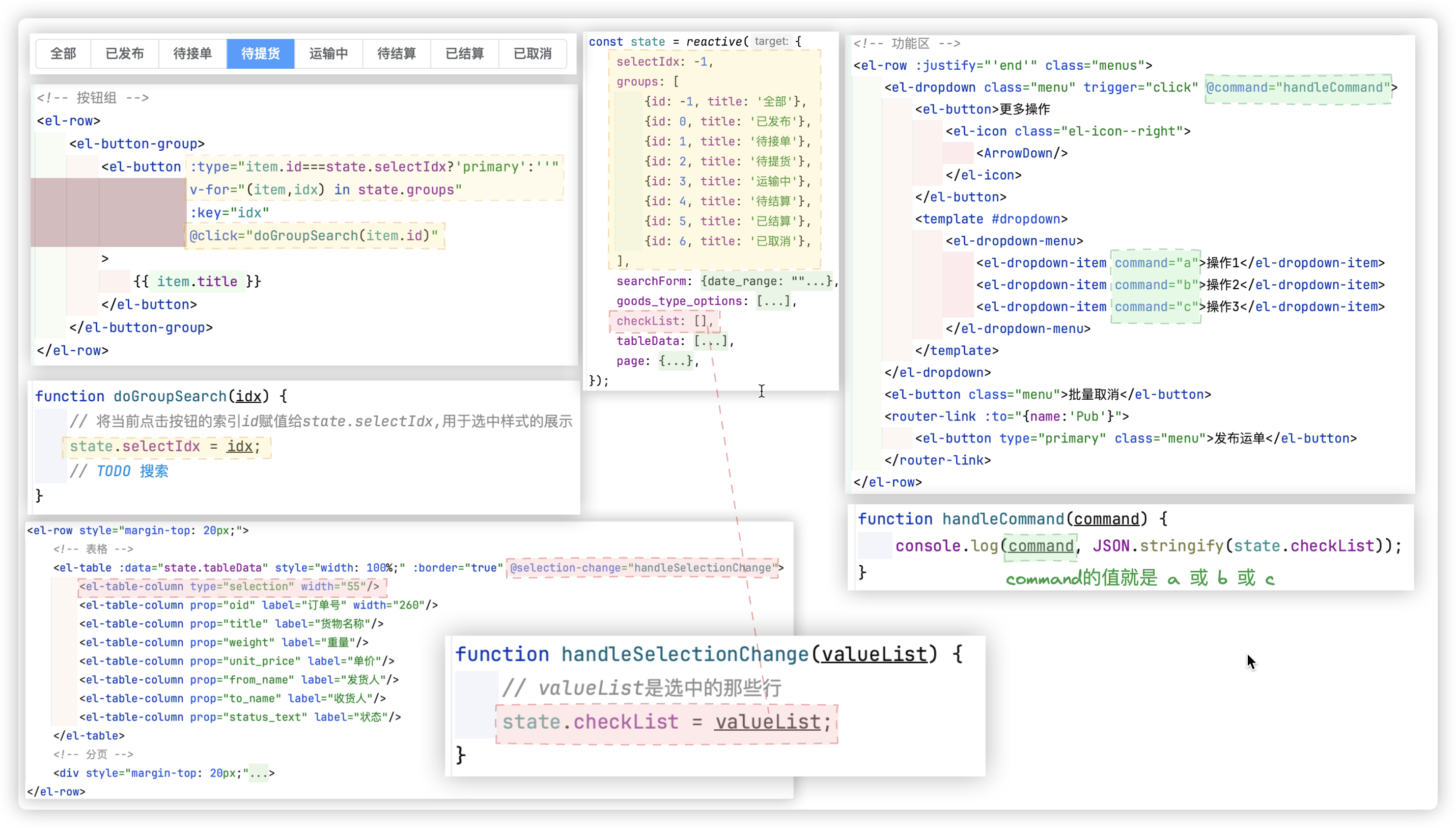Click the state.checkList = valueList line

click(x=666, y=722)
